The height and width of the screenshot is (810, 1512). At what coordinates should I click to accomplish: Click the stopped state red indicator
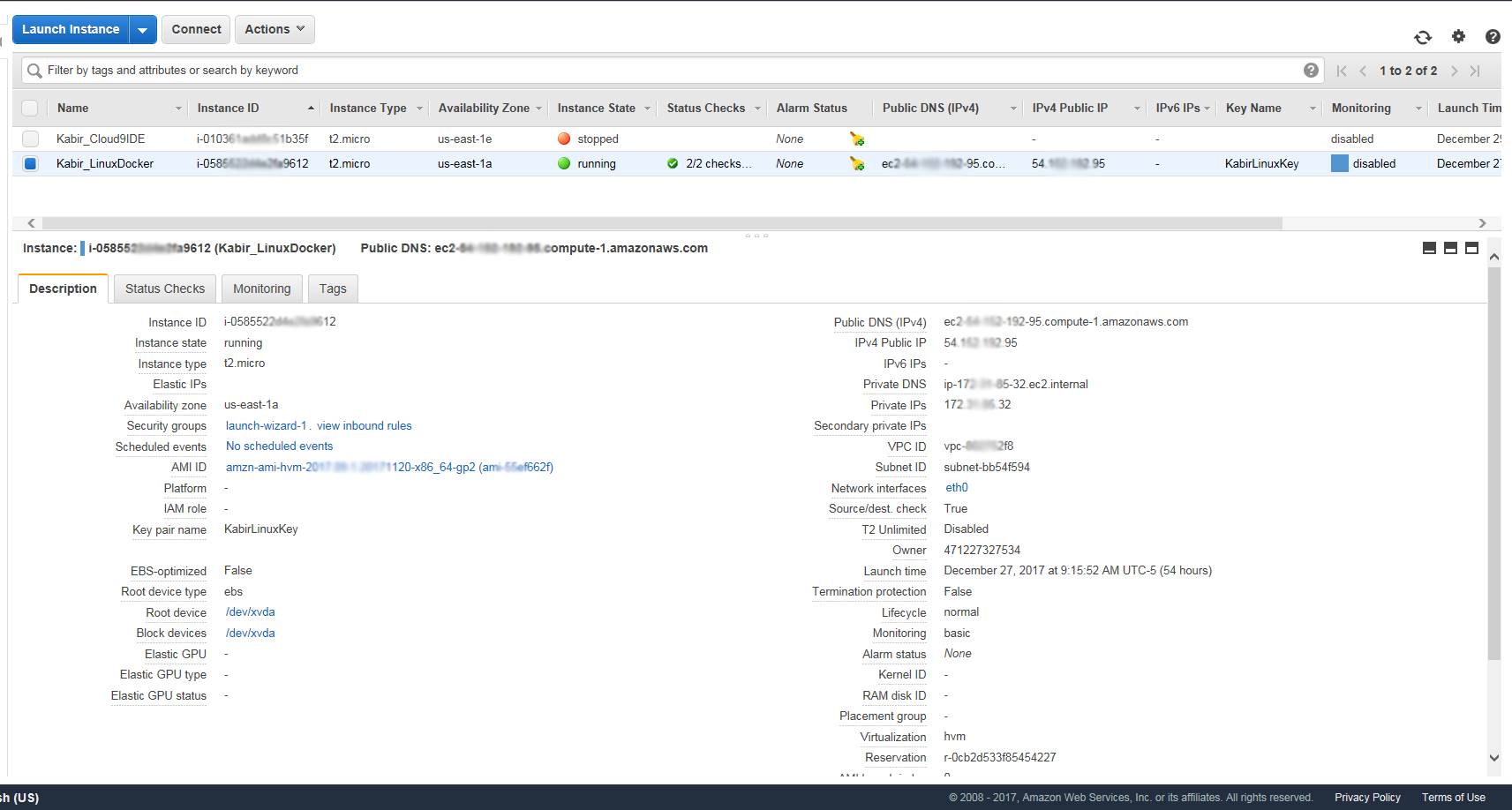click(x=564, y=139)
